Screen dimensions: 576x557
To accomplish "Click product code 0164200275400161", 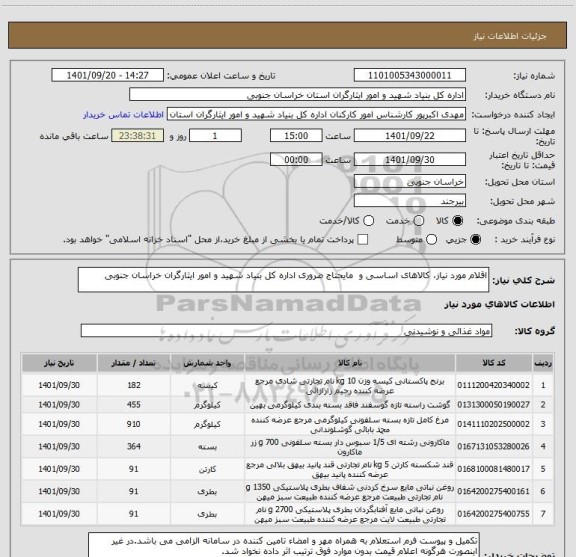I will pos(493,491).
